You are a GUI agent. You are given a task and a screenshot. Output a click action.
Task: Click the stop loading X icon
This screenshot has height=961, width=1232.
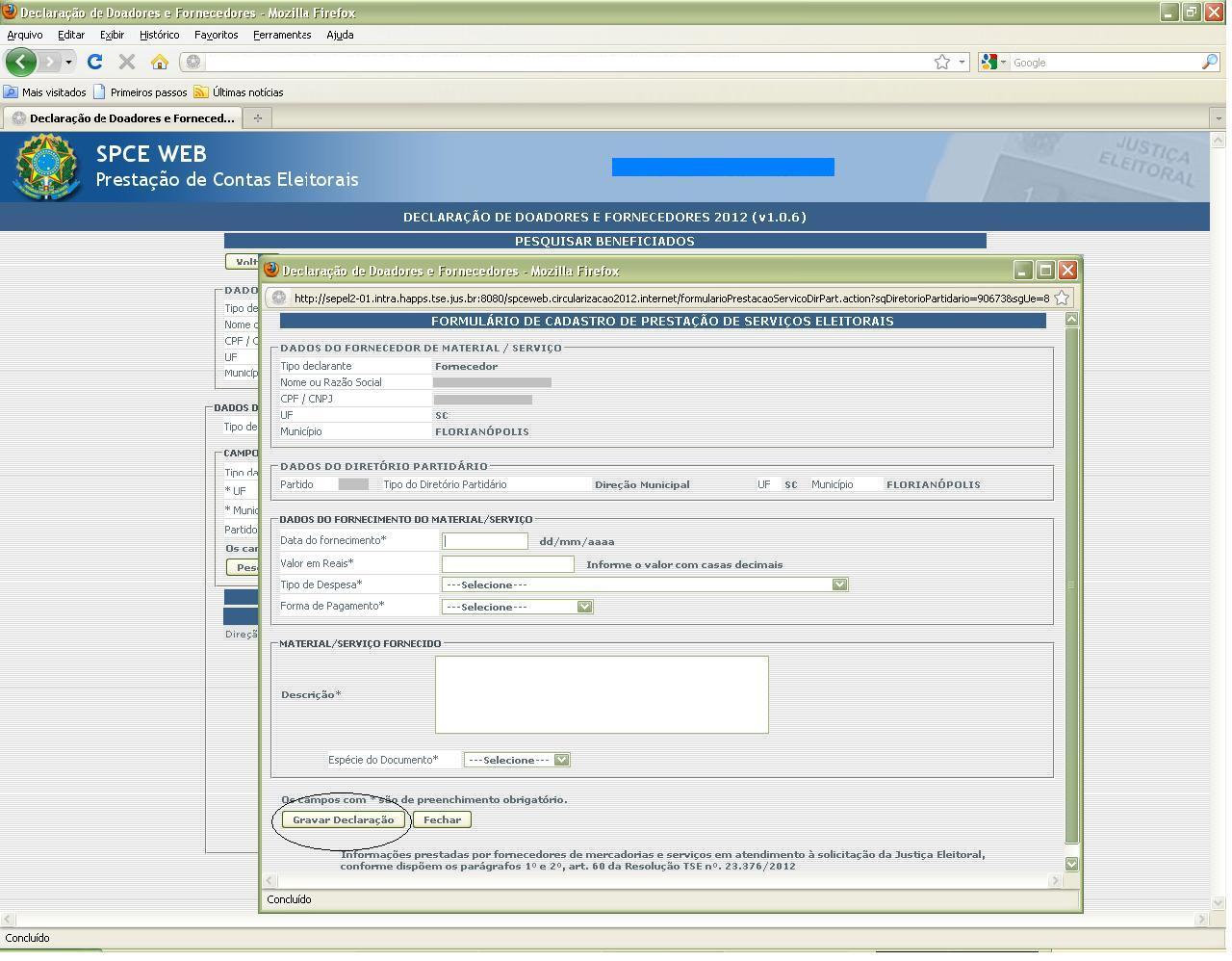coord(126,62)
